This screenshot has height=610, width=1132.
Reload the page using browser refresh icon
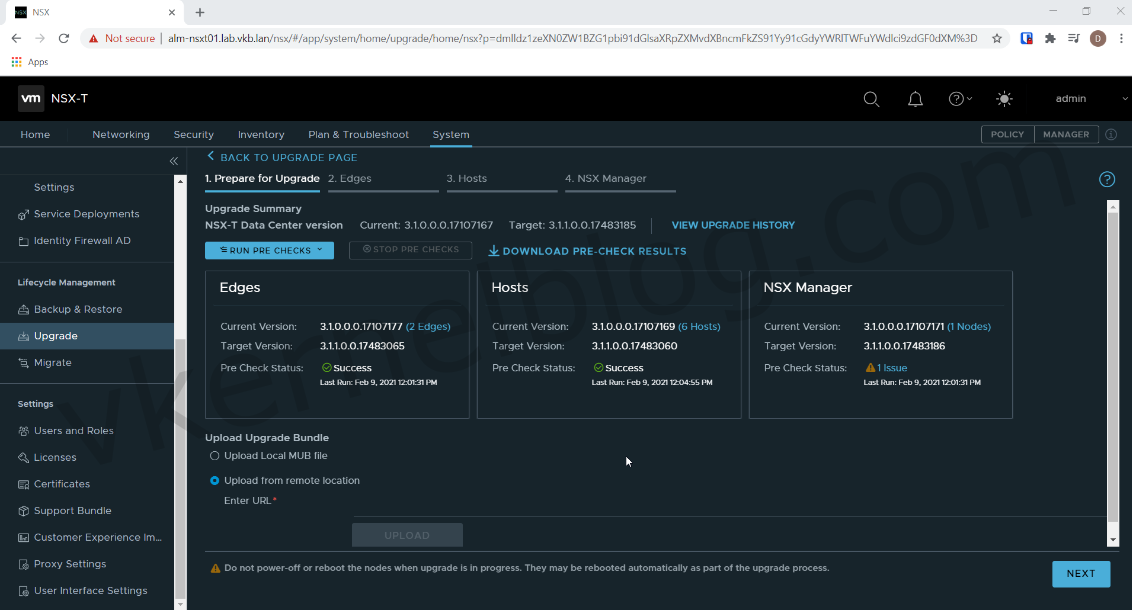click(x=64, y=38)
